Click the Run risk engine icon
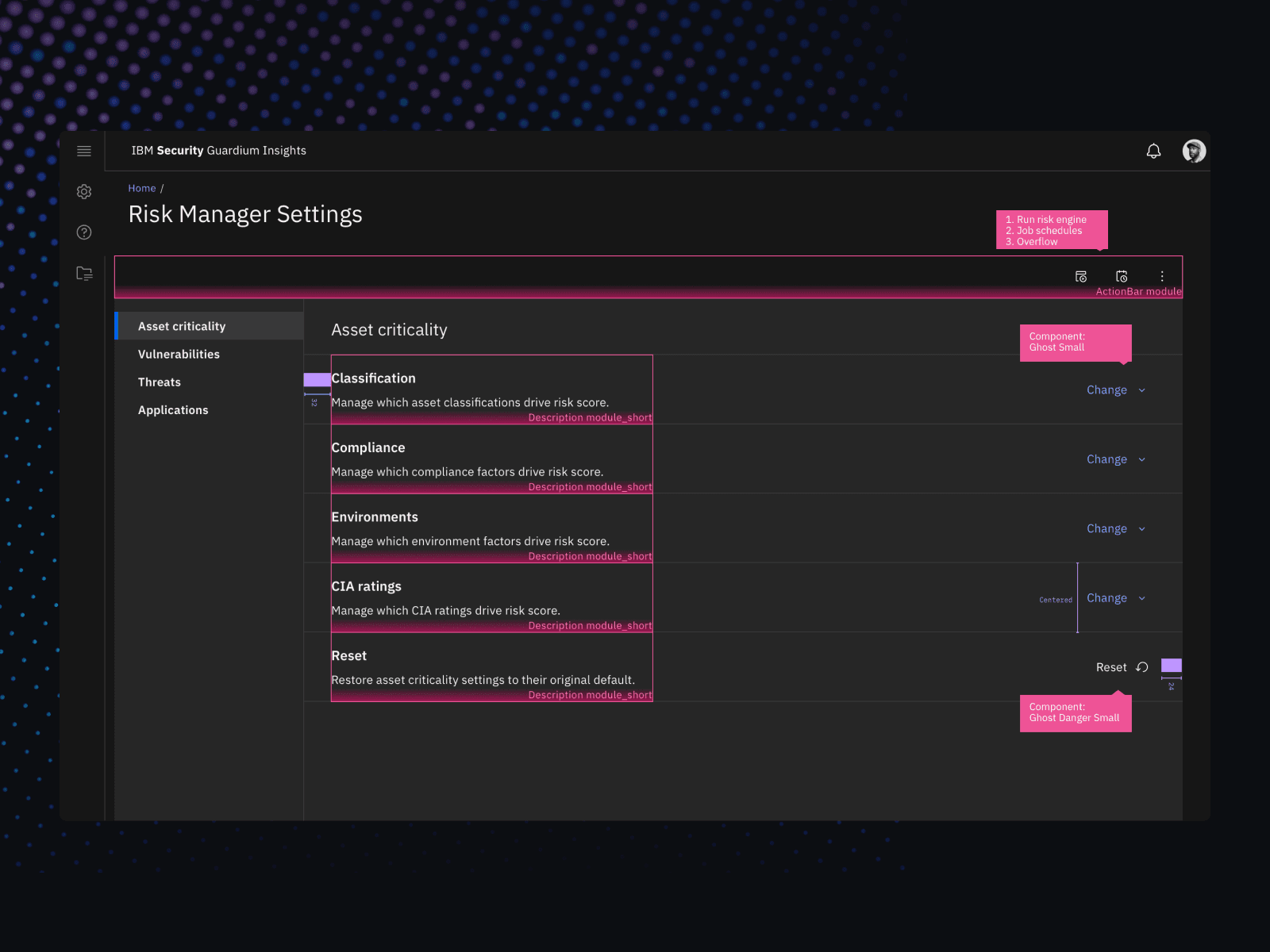1270x952 pixels. pos(1081,276)
